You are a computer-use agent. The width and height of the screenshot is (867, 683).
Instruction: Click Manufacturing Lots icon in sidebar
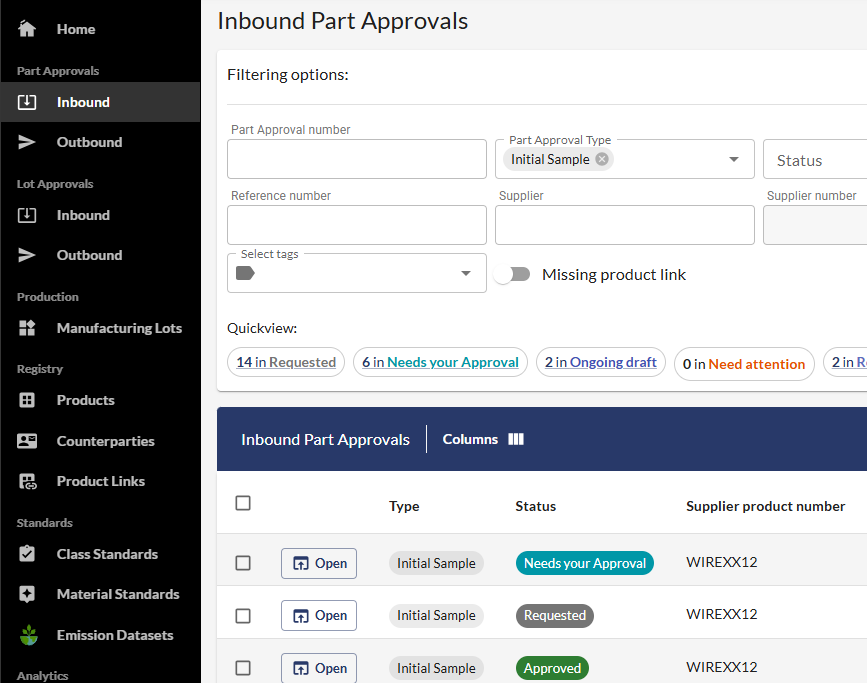click(27, 328)
